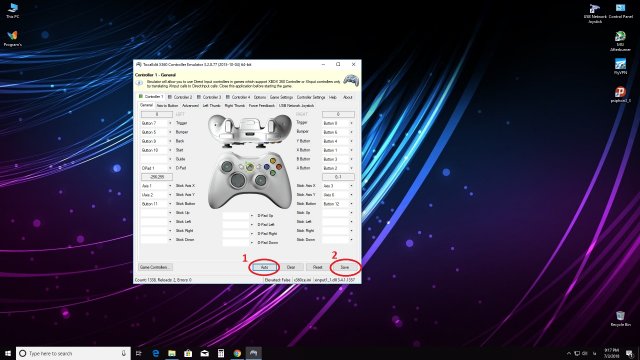Open the Control Panel desktop shortcut

click(621, 11)
